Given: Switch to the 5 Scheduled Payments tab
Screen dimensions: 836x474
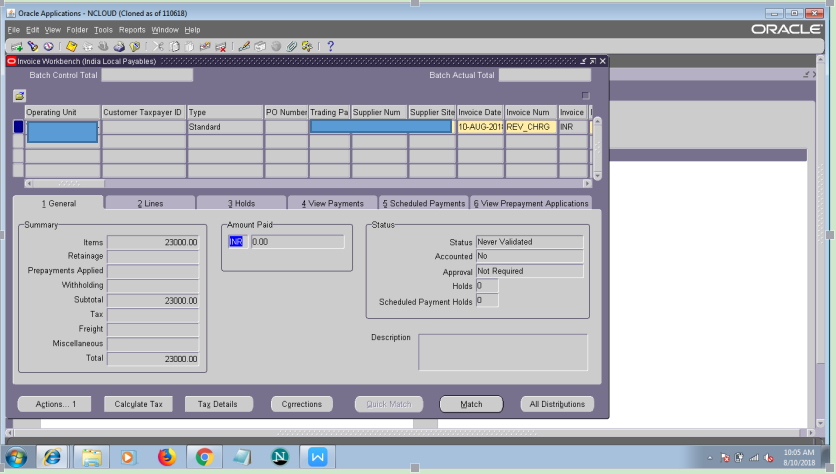Looking at the screenshot, I should pyautogui.click(x=424, y=203).
